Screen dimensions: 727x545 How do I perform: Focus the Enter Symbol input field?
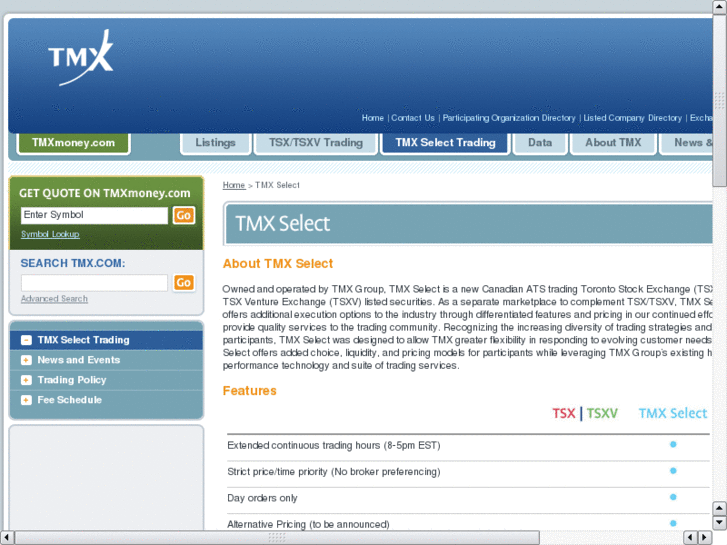click(x=94, y=215)
